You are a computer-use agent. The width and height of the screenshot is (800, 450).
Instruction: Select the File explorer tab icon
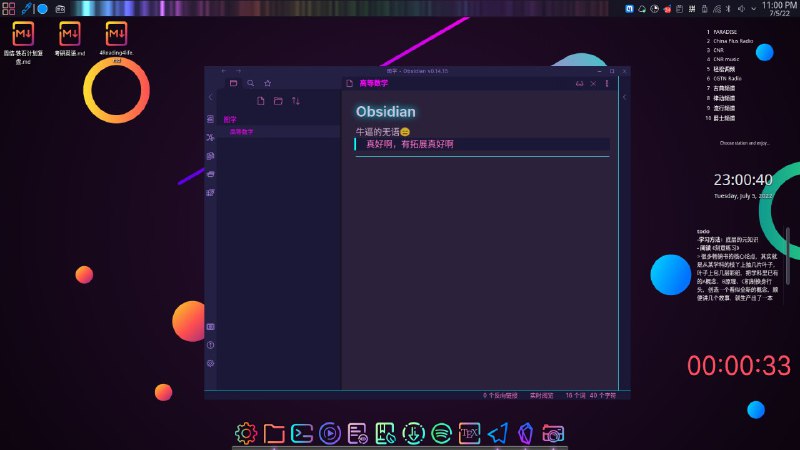click(233, 83)
